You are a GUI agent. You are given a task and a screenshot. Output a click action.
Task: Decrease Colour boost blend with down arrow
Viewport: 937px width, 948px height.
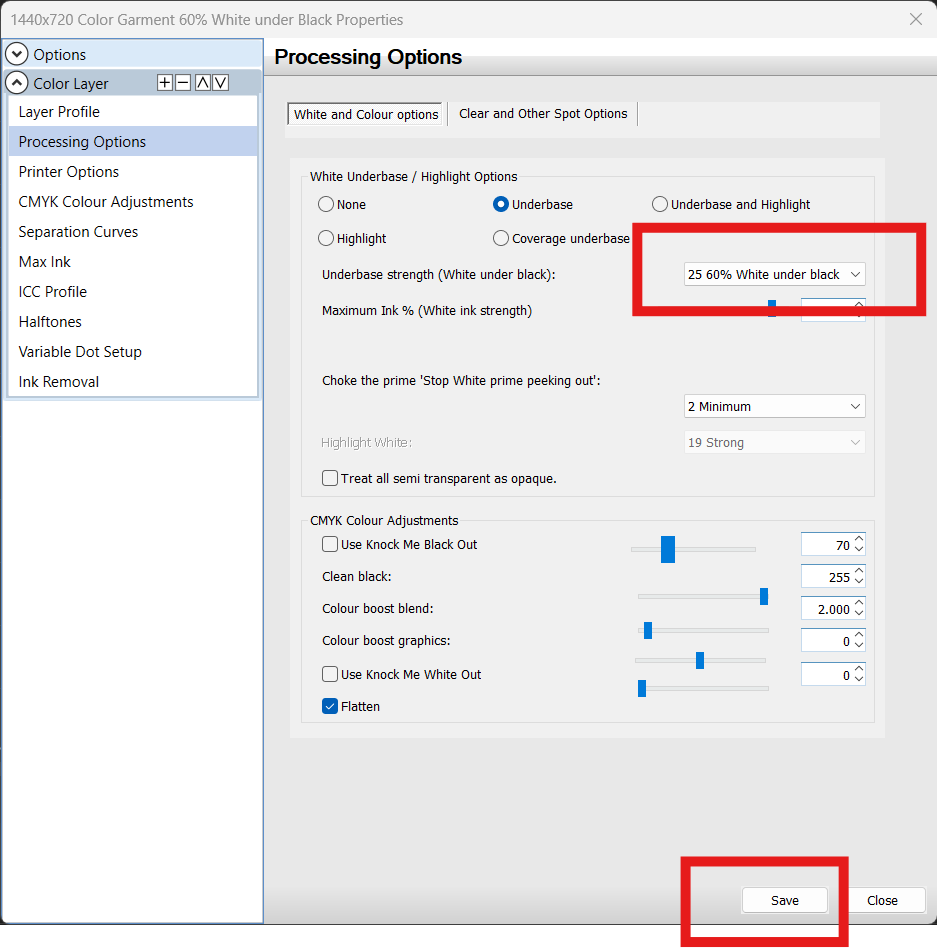point(859,614)
